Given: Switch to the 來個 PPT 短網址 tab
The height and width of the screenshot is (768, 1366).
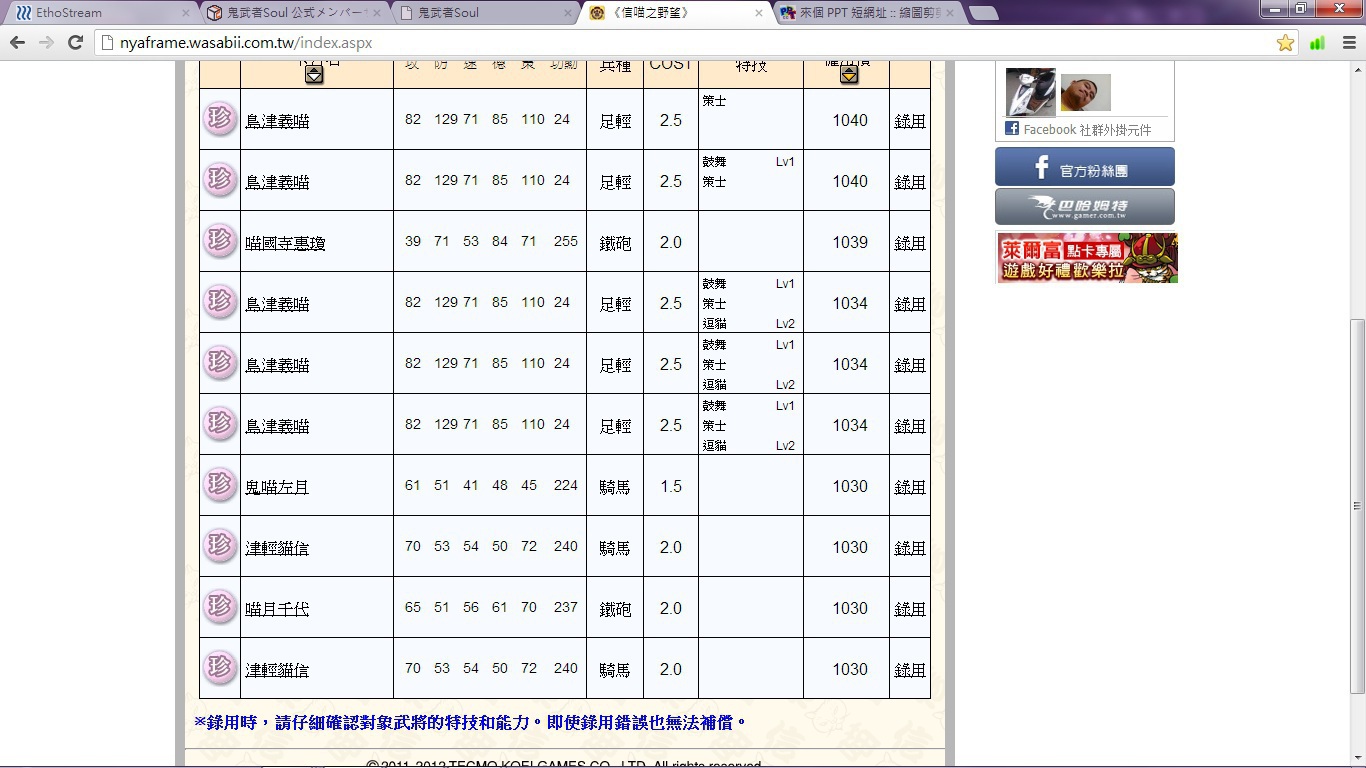Looking at the screenshot, I should tap(866, 13).
